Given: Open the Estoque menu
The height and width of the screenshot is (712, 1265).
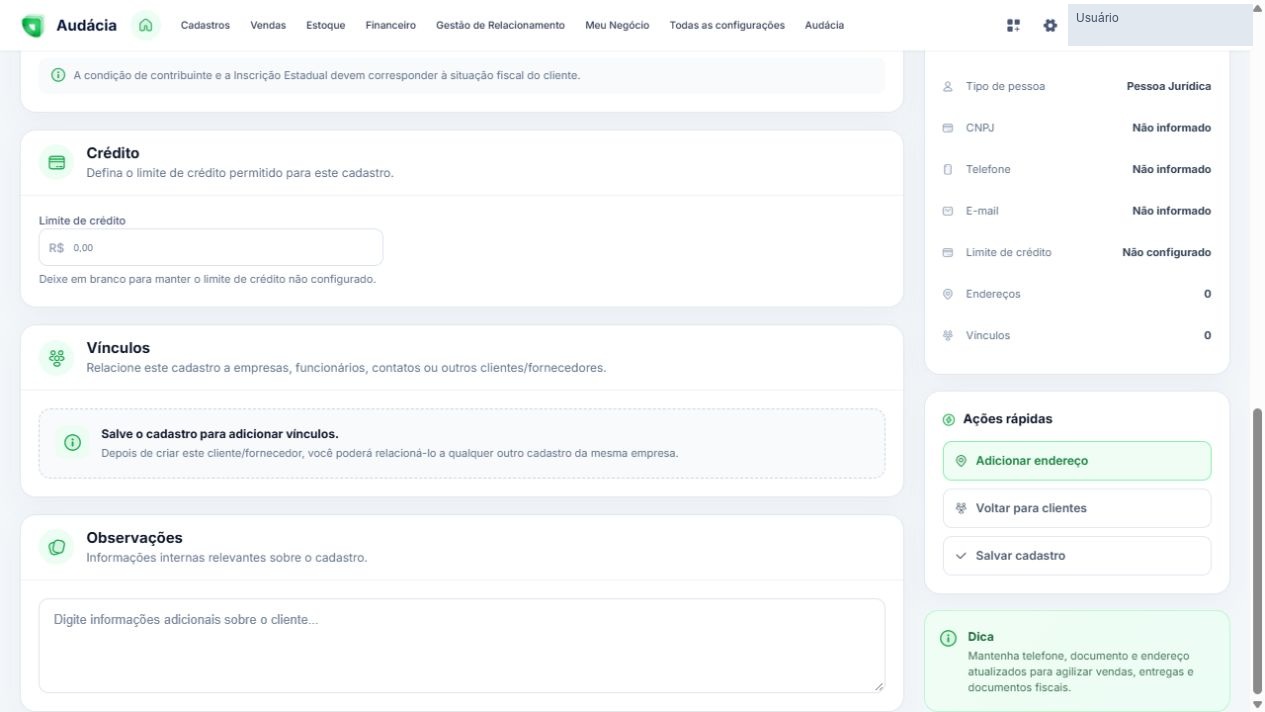Looking at the screenshot, I should pos(326,26).
